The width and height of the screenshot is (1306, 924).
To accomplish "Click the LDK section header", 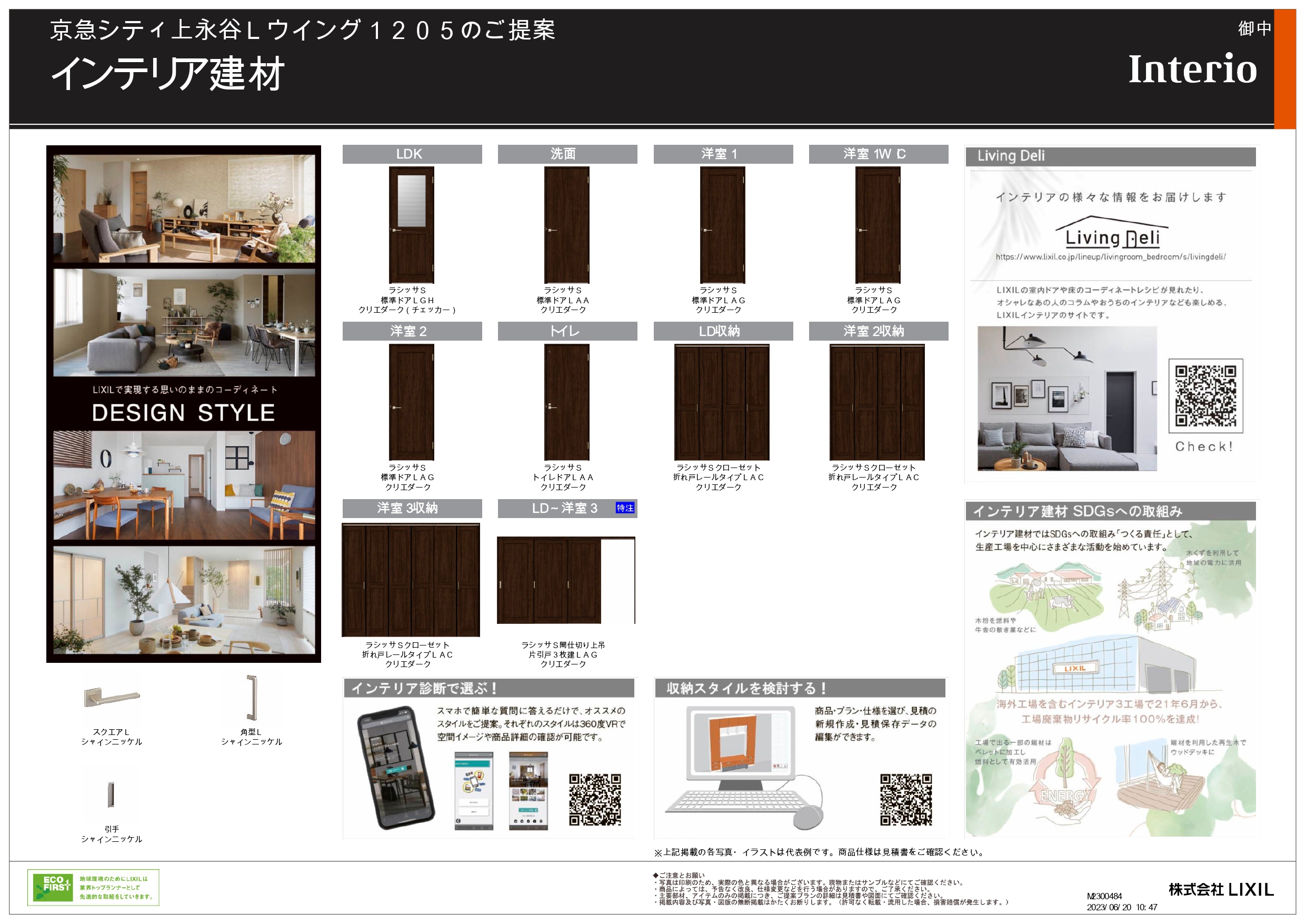I will (x=412, y=154).
